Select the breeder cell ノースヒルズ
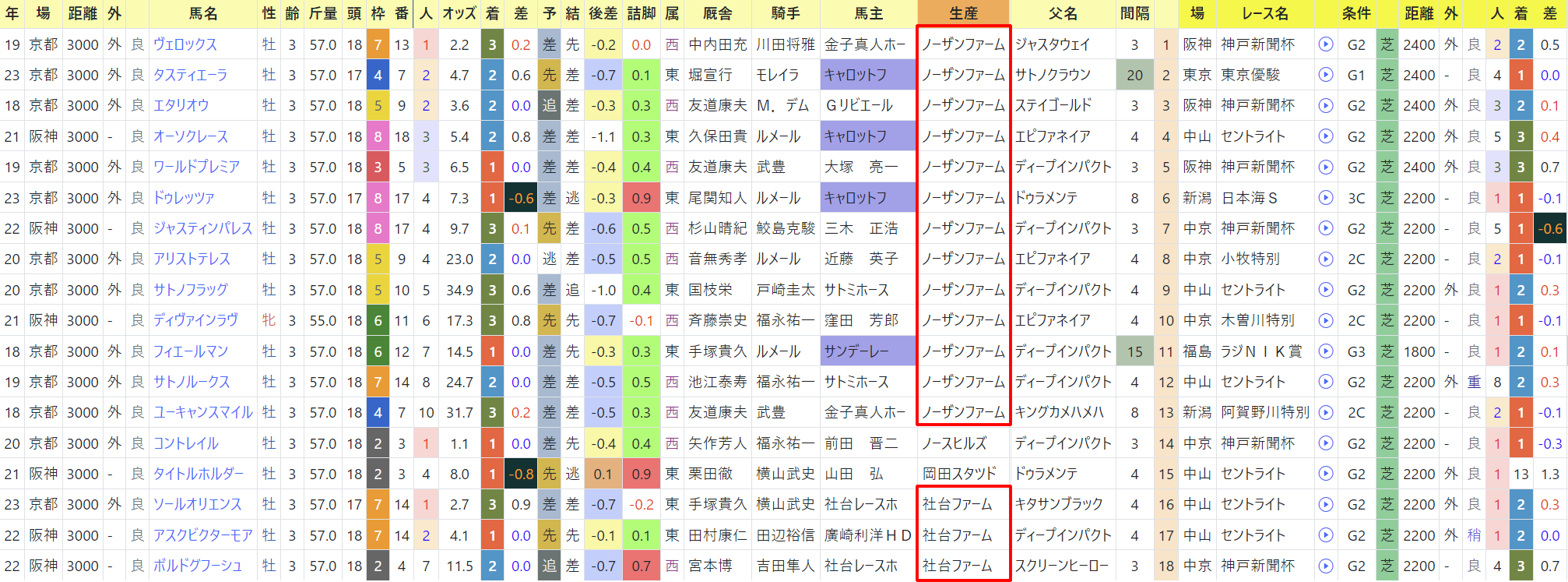The width and height of the screenshot is (1568, 582). (x=964, y=443)
